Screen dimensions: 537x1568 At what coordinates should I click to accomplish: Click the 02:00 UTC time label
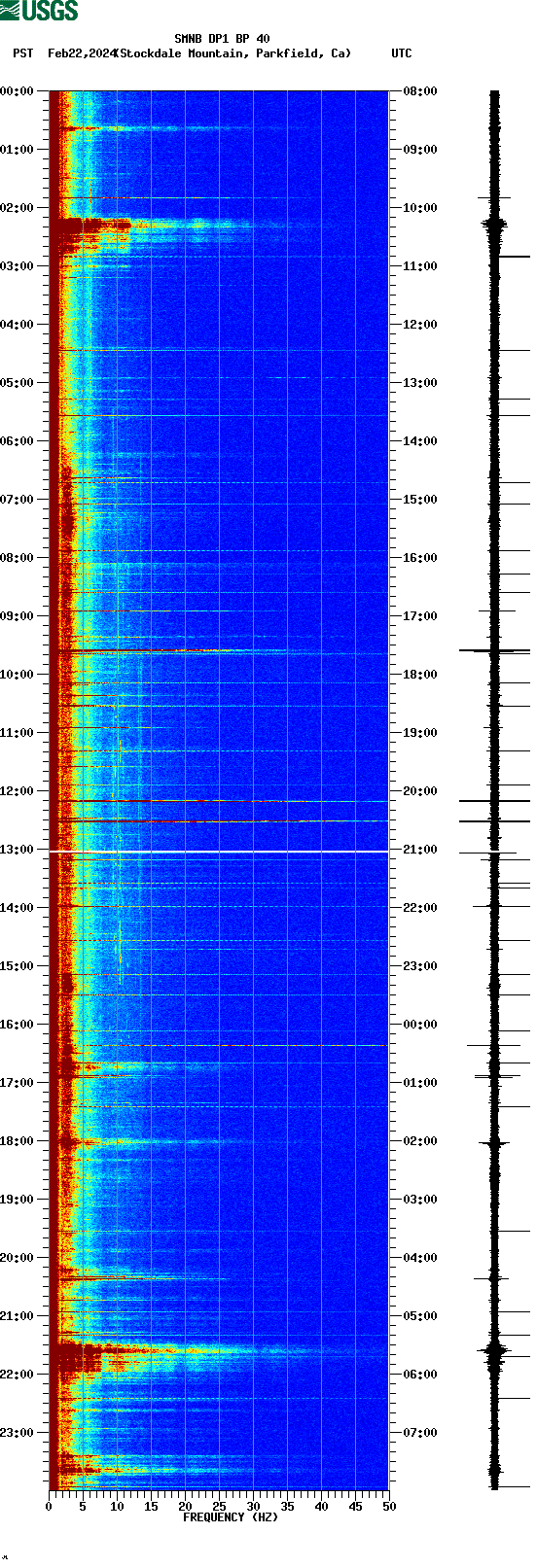pos(419,1141)
